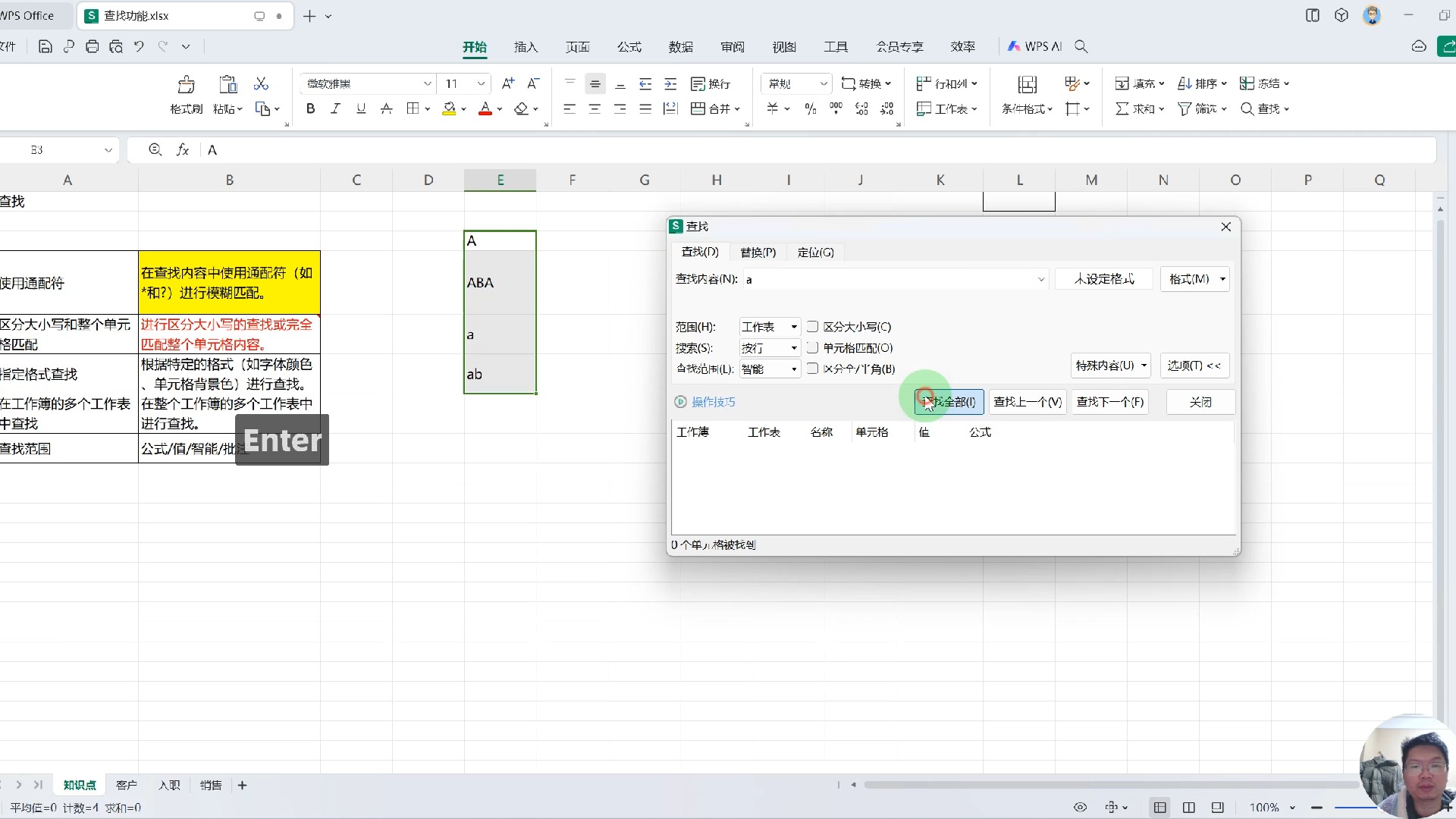Switch to the 替换(P) tab

[758, 252]
